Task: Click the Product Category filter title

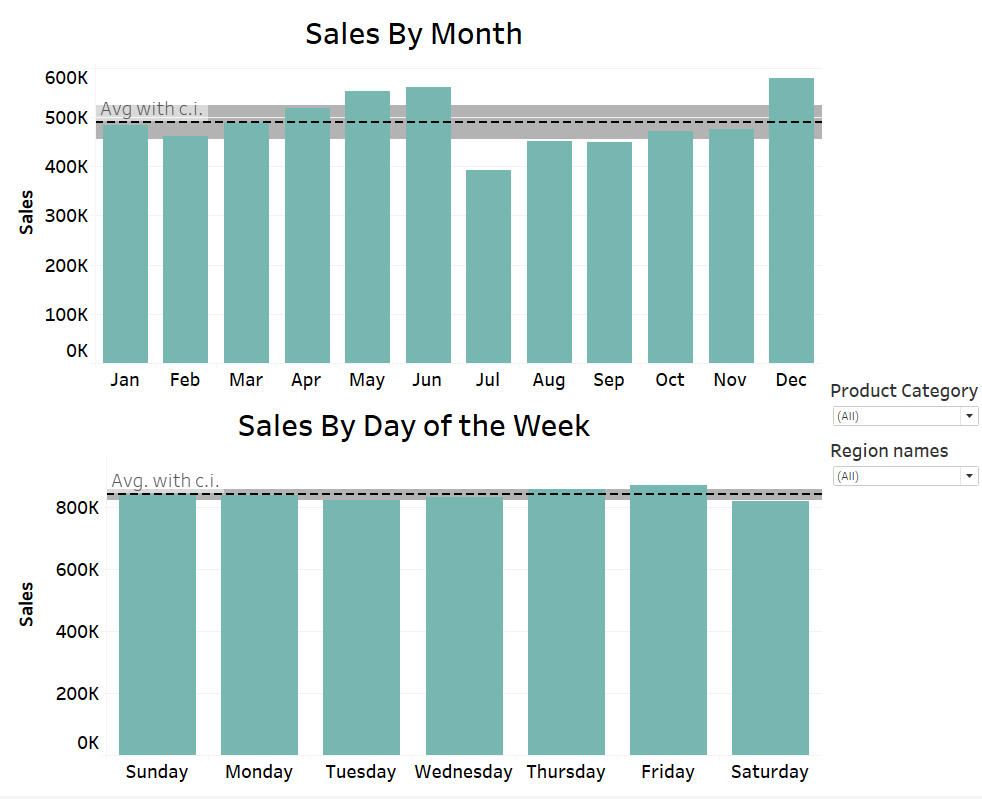Action: [x=904, y=390]
